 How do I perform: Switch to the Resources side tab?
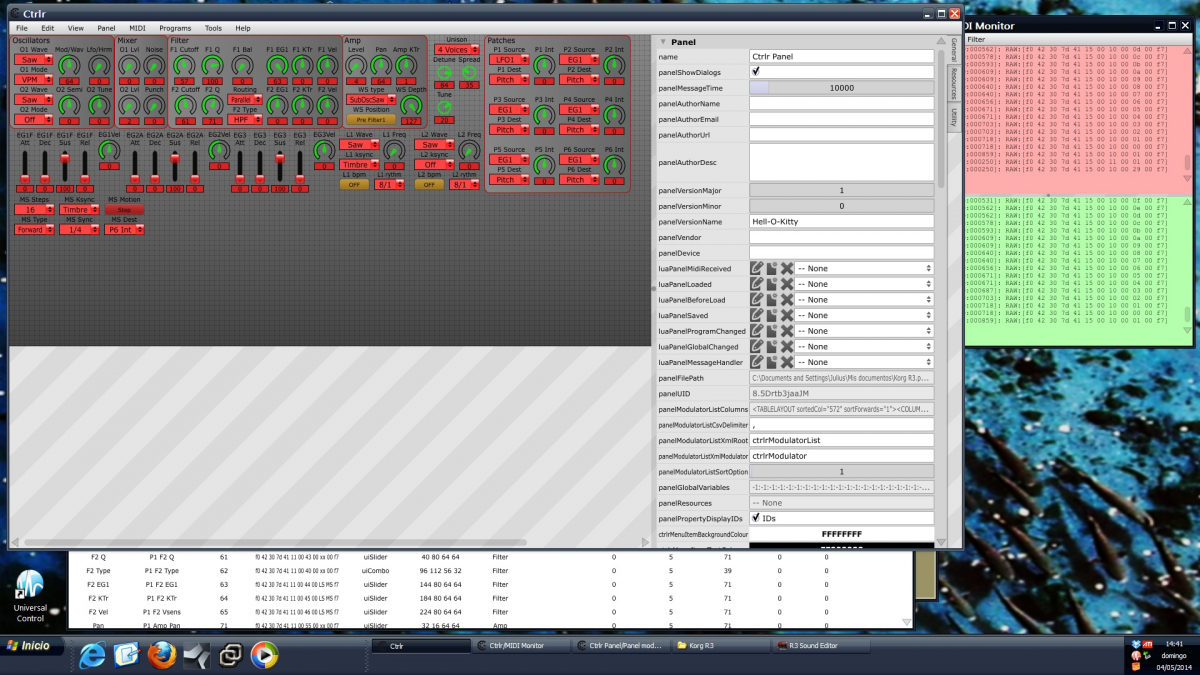[954, 84]
